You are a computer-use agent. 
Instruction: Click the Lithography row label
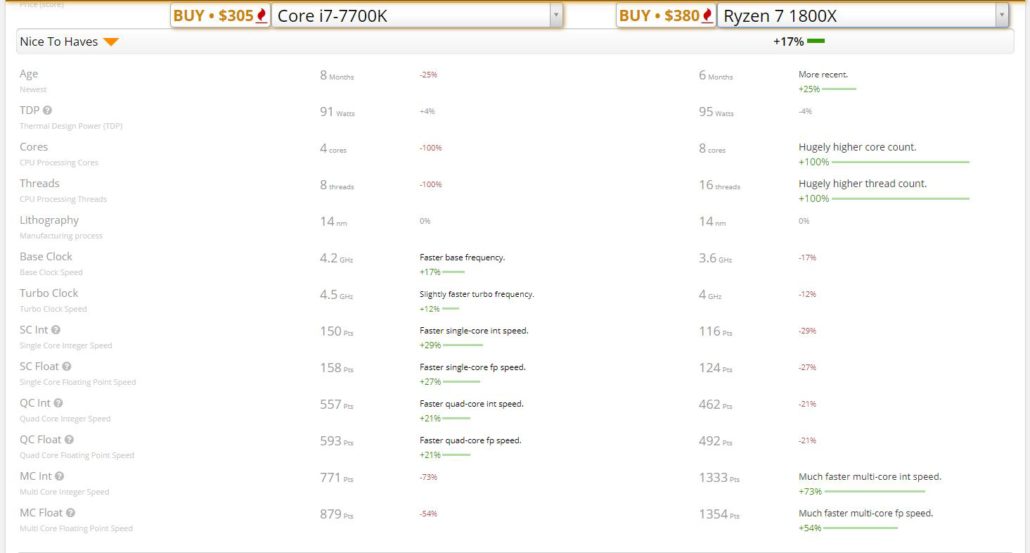49,220
